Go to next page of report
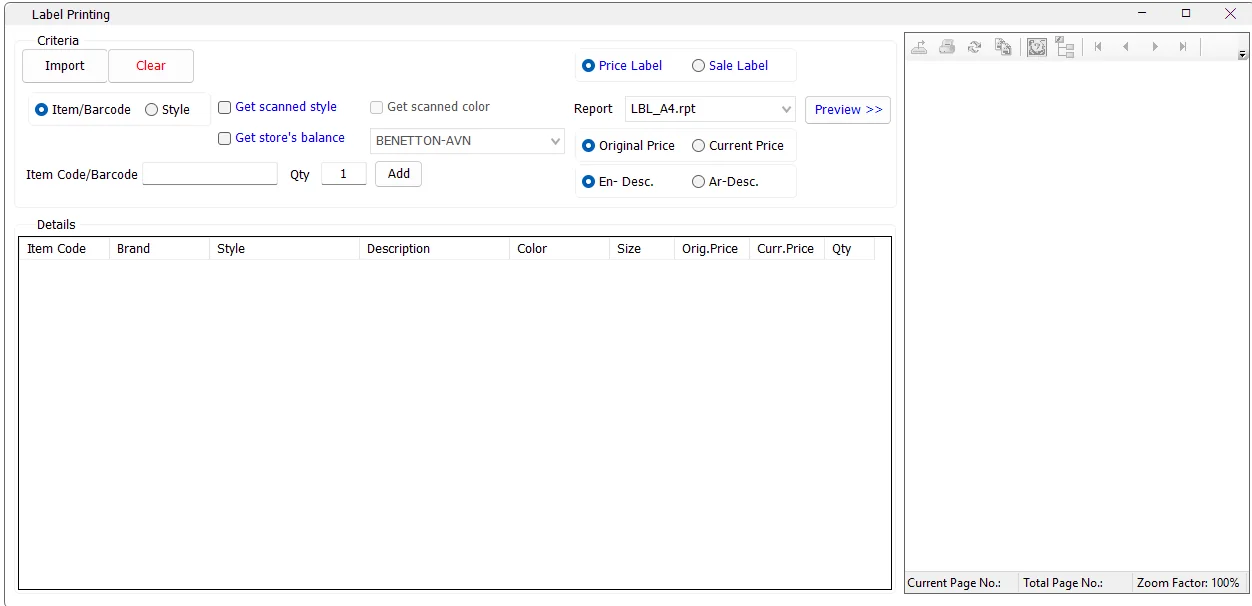This screenshot has height=606, width=1252. coord(1155,47)
